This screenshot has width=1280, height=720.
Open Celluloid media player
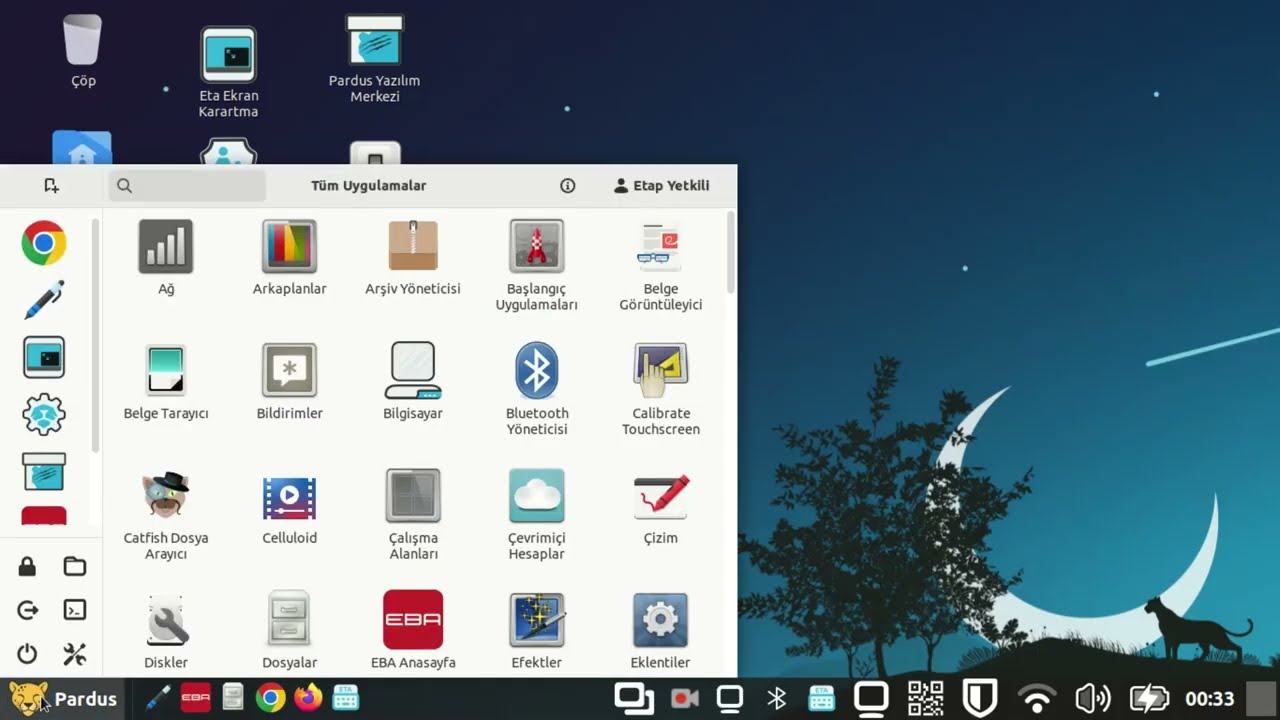pos(289,508)
